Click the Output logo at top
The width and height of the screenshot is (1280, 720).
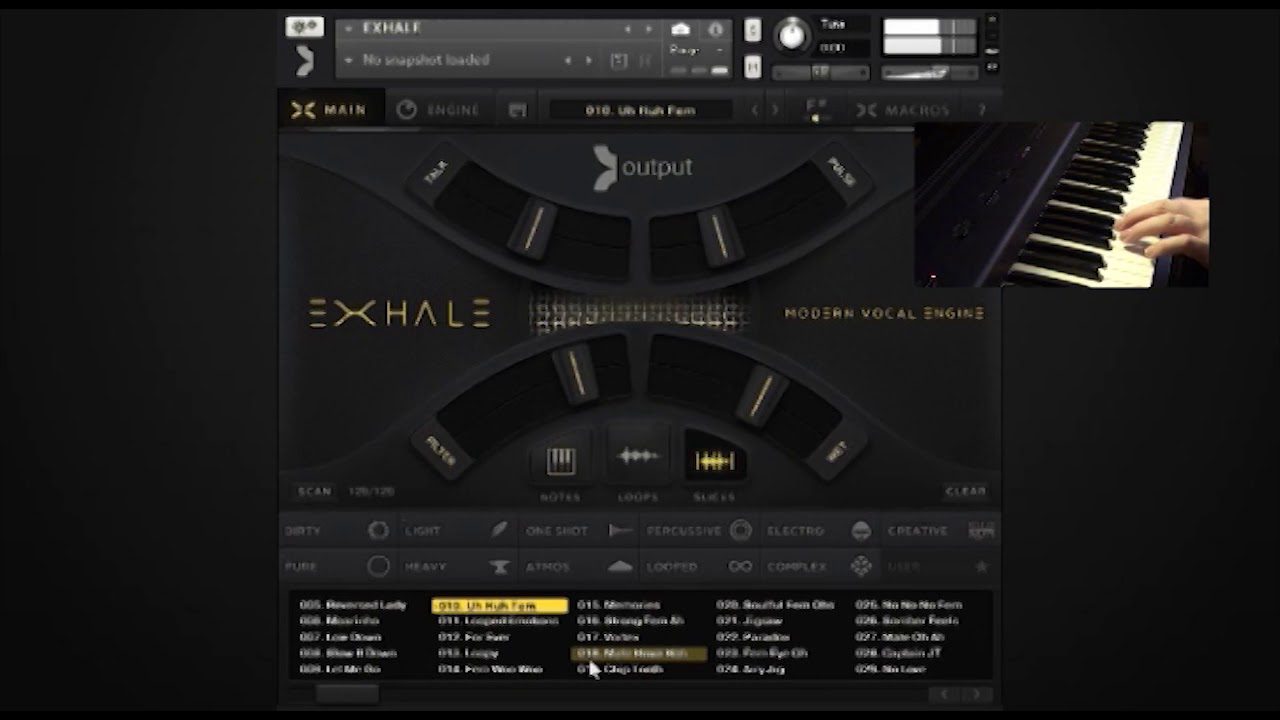(642, 167)
